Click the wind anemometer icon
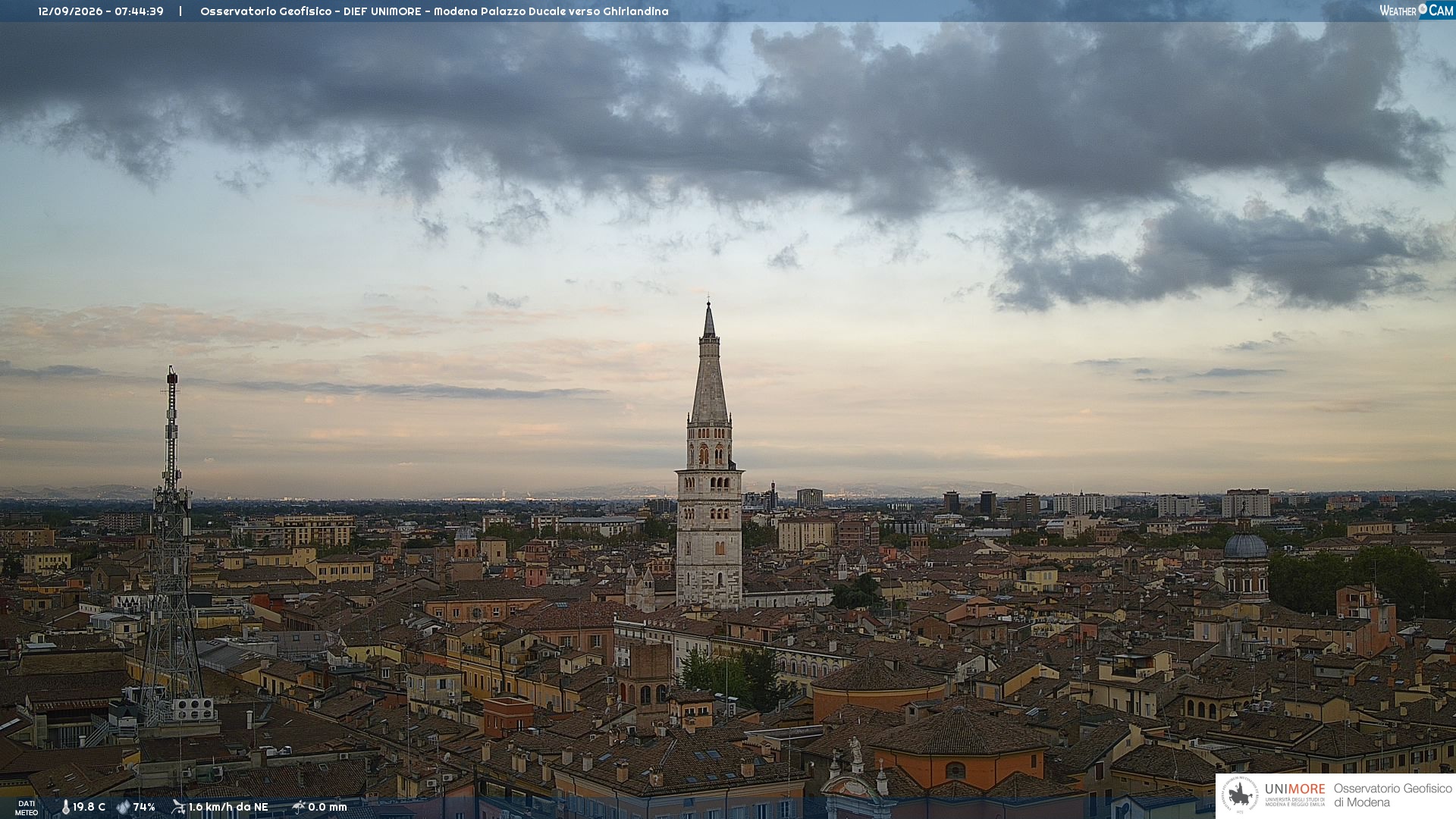Viewport: 1456px width, 819px height. (x=178, y=807)
